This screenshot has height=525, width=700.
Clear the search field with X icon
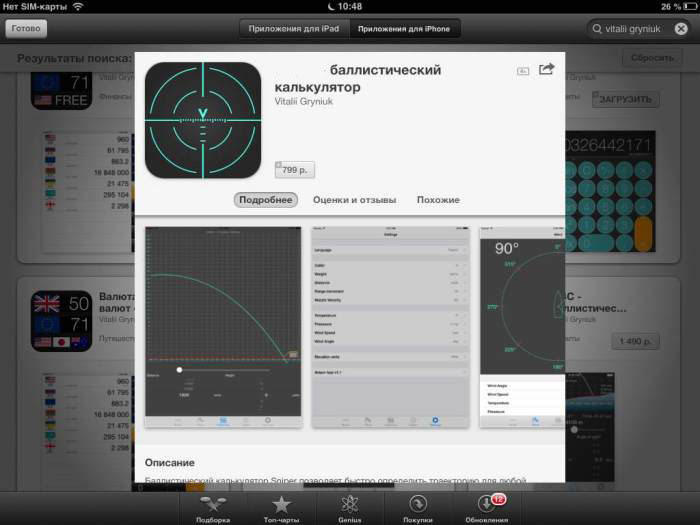point(681,29)
